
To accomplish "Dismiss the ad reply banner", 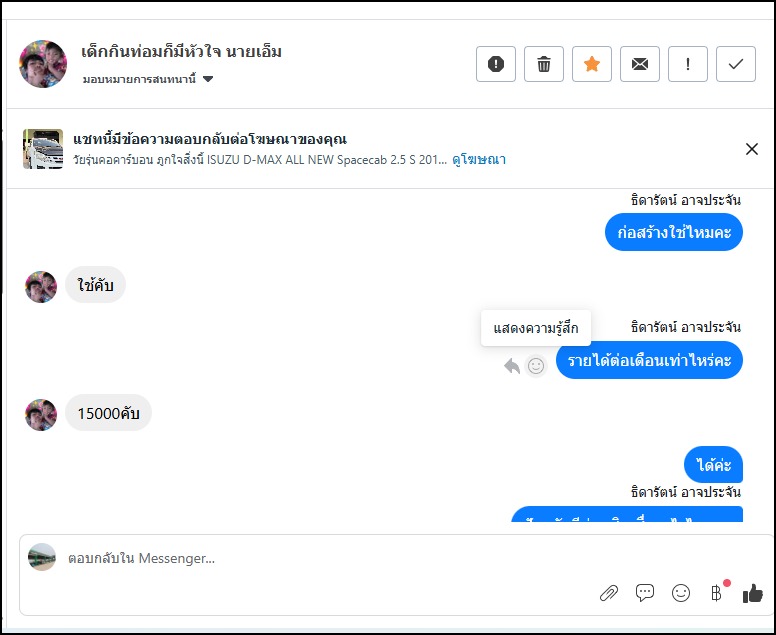I will [x=752, y=149].
